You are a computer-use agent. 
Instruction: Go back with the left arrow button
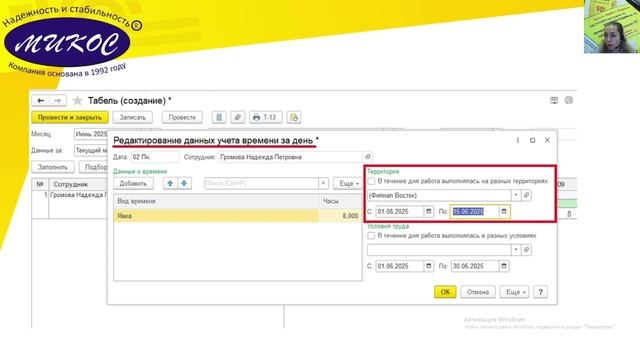pyautogui.click(x=40, y=100)
